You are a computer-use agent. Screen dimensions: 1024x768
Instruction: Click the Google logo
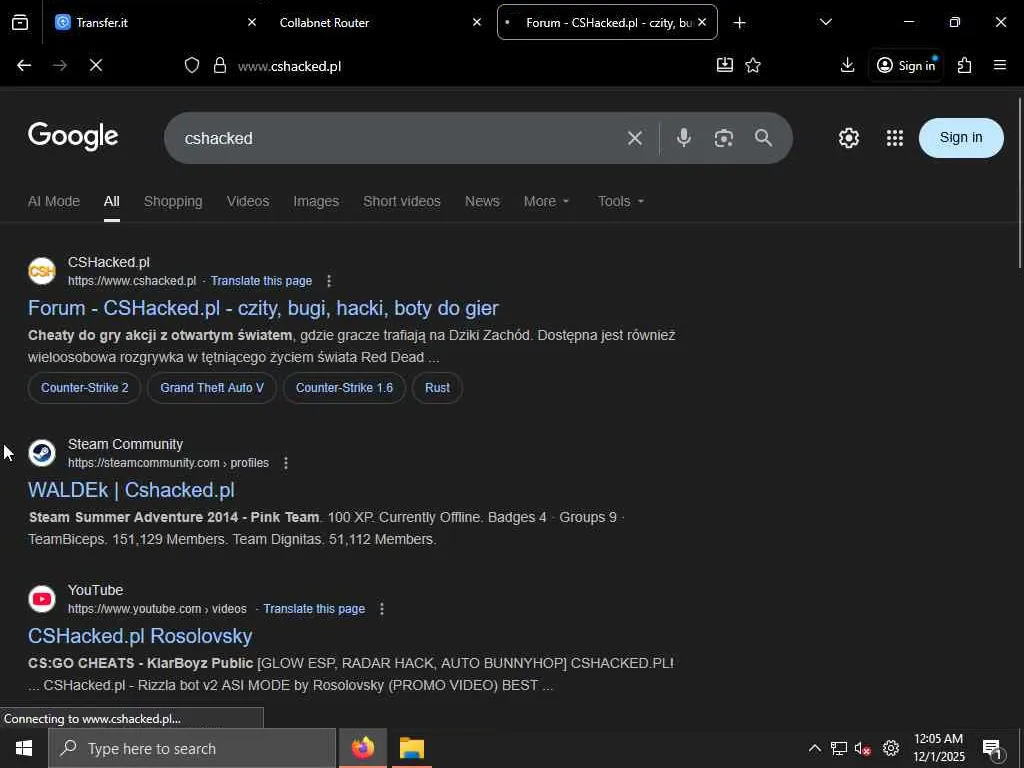point(73,137)
